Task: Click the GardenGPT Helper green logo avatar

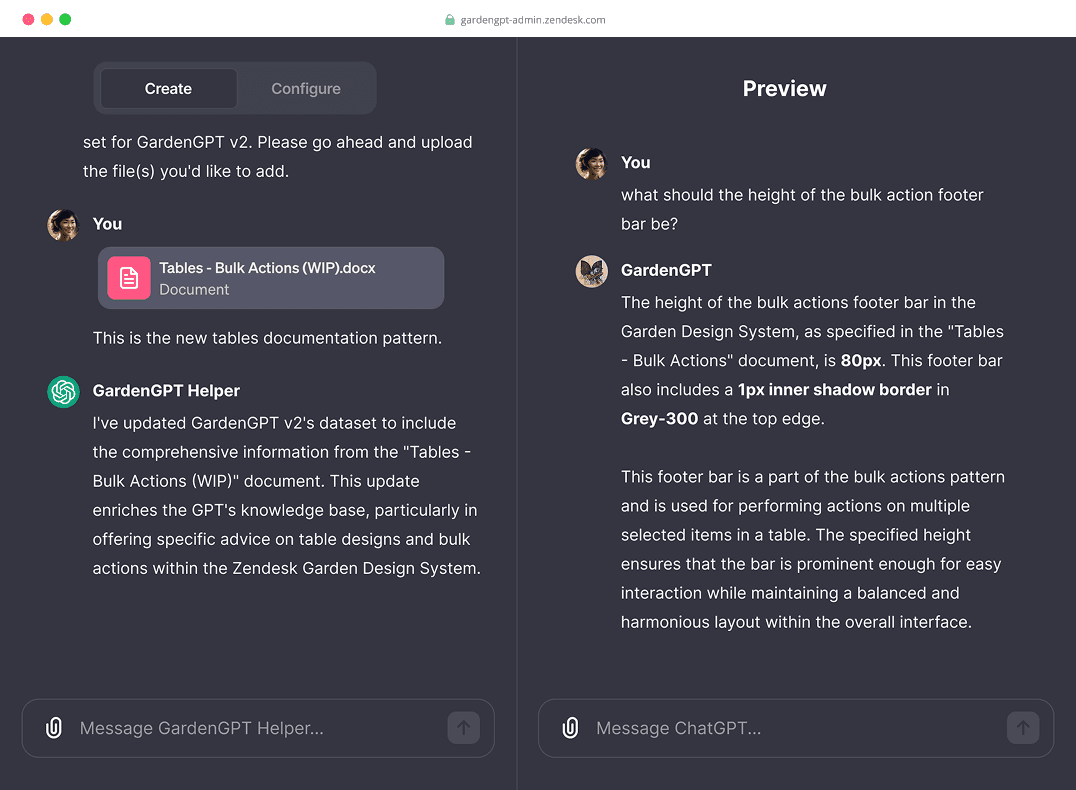Action: click(63, 392)
